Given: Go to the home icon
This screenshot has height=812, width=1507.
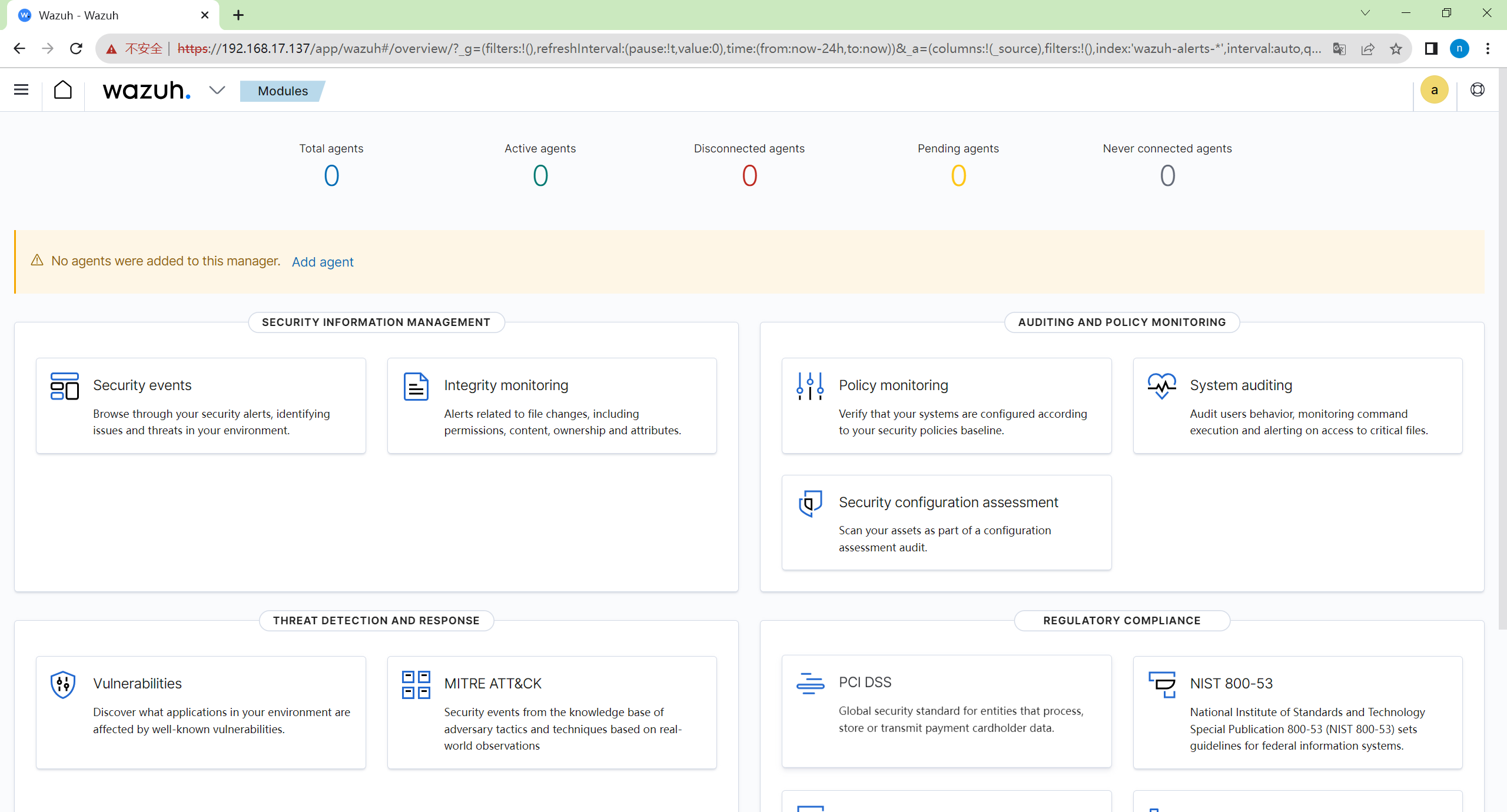Looking at the screenshot, I should [63, 90].
